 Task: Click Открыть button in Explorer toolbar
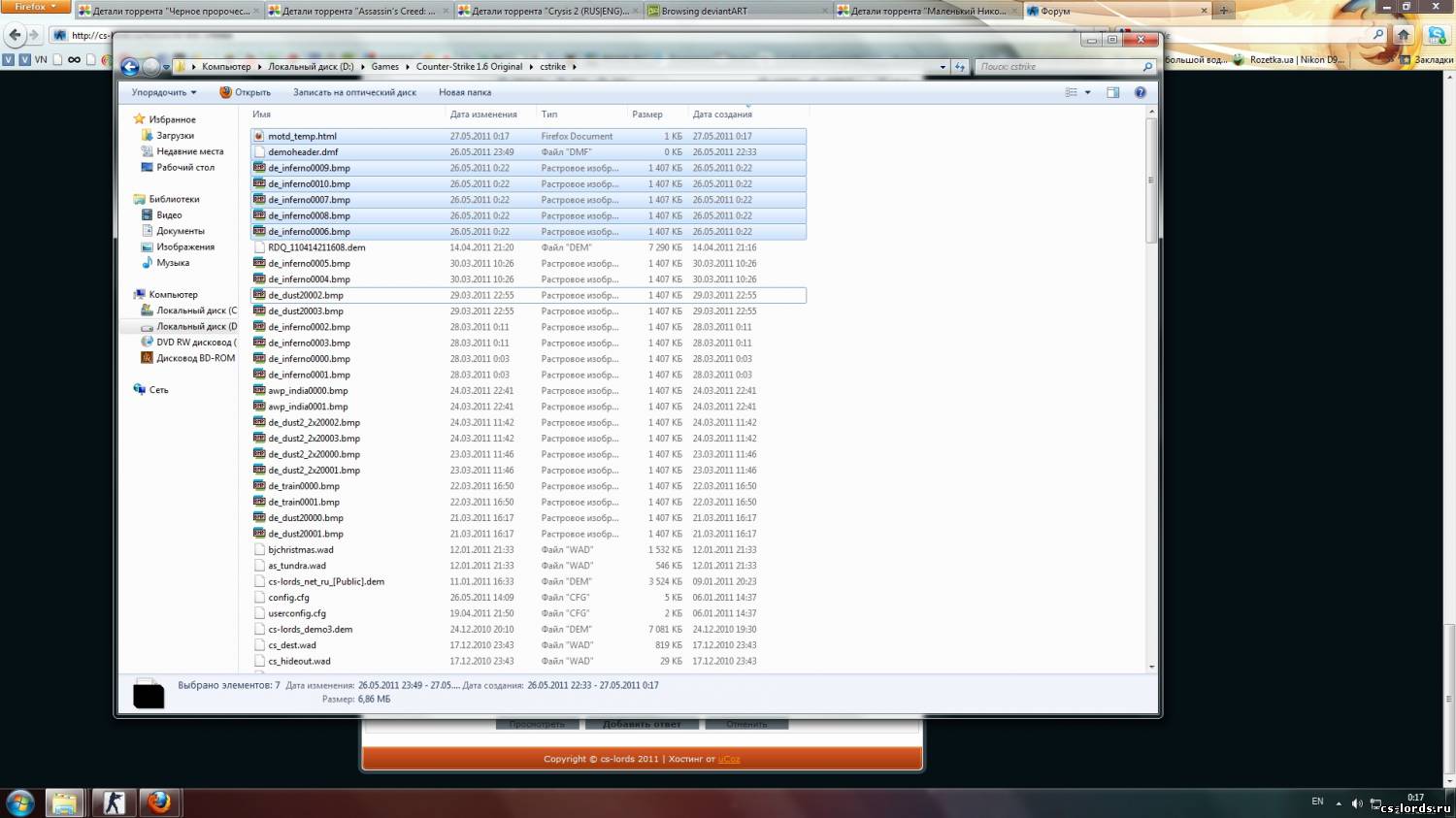pyautogui.click(x=246, y=92)
